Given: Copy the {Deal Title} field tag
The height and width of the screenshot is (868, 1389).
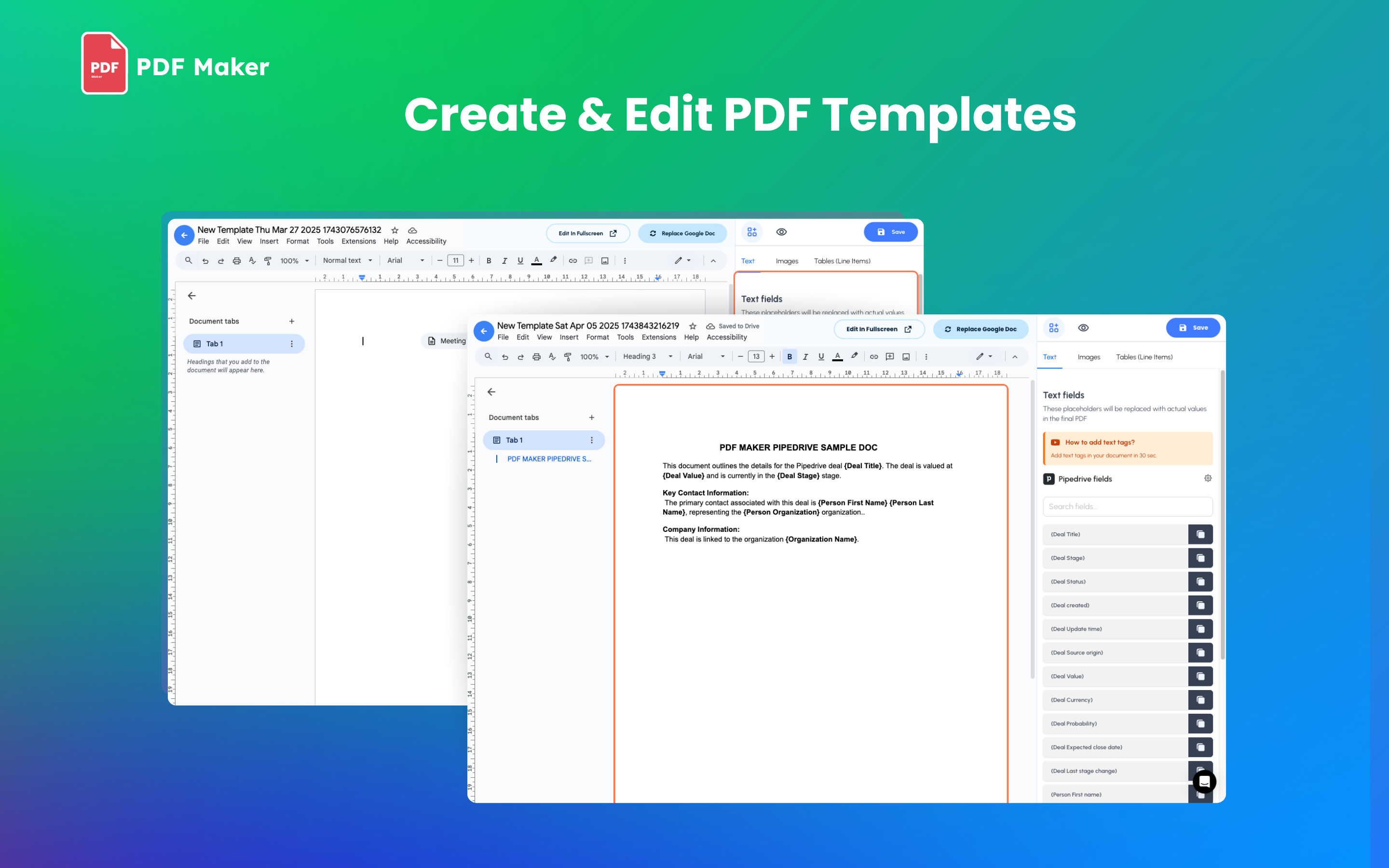Looking at the screenshot, I should pyautogui.click(x=1200, y=534).
